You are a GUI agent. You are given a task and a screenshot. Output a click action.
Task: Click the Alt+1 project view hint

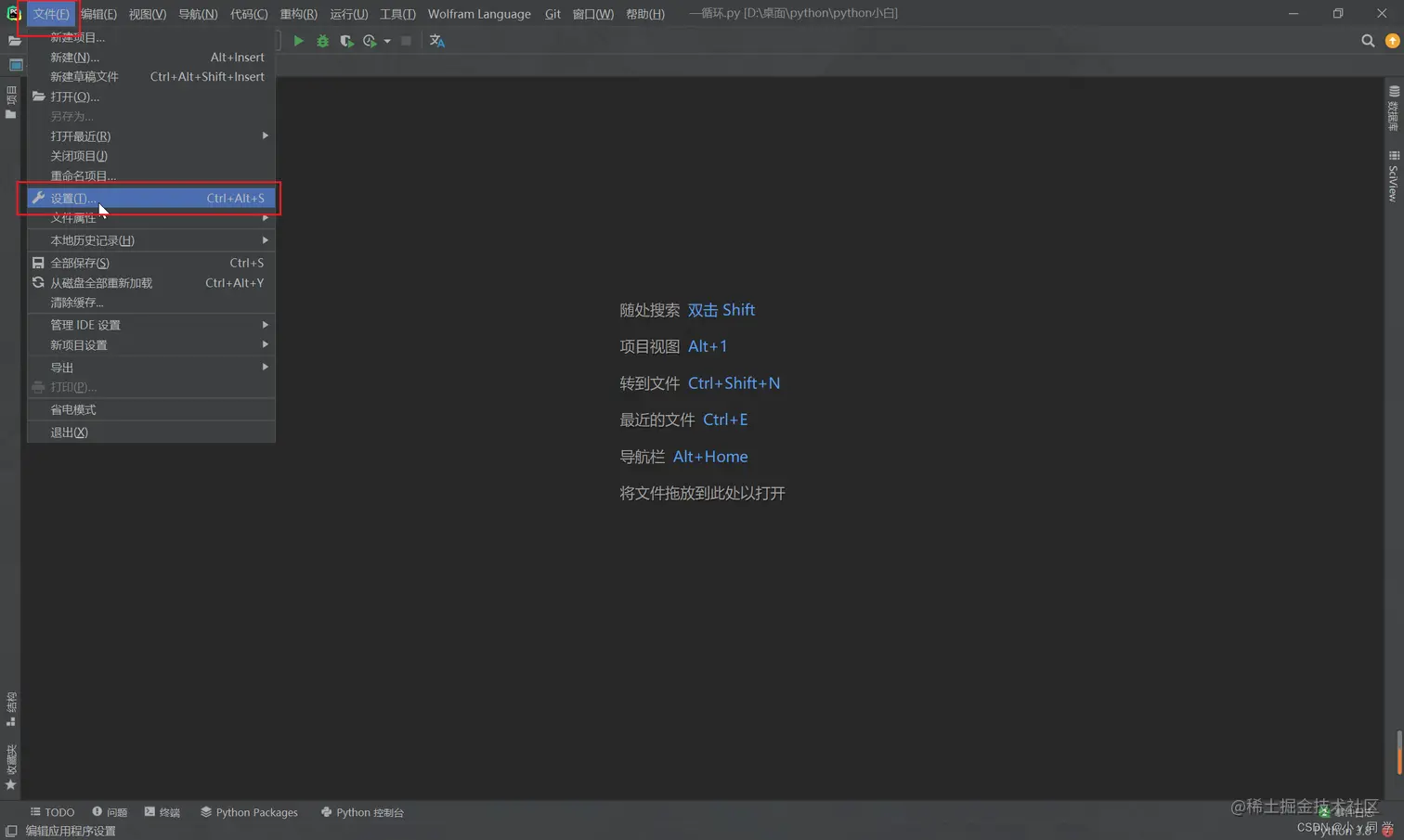tap(708, 346)
